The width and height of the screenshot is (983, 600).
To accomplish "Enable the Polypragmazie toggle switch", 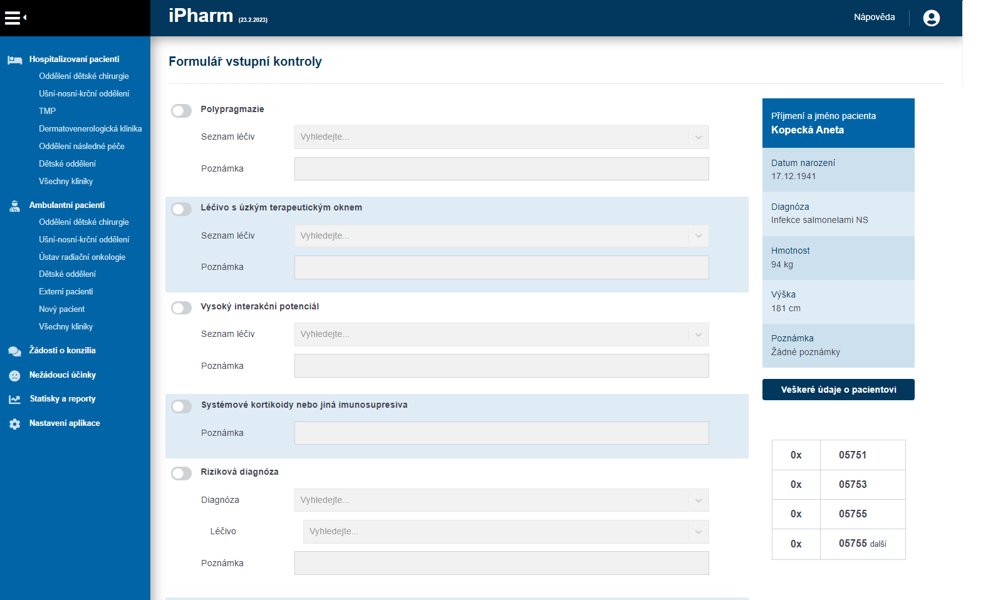I will [x=181, y=111].
